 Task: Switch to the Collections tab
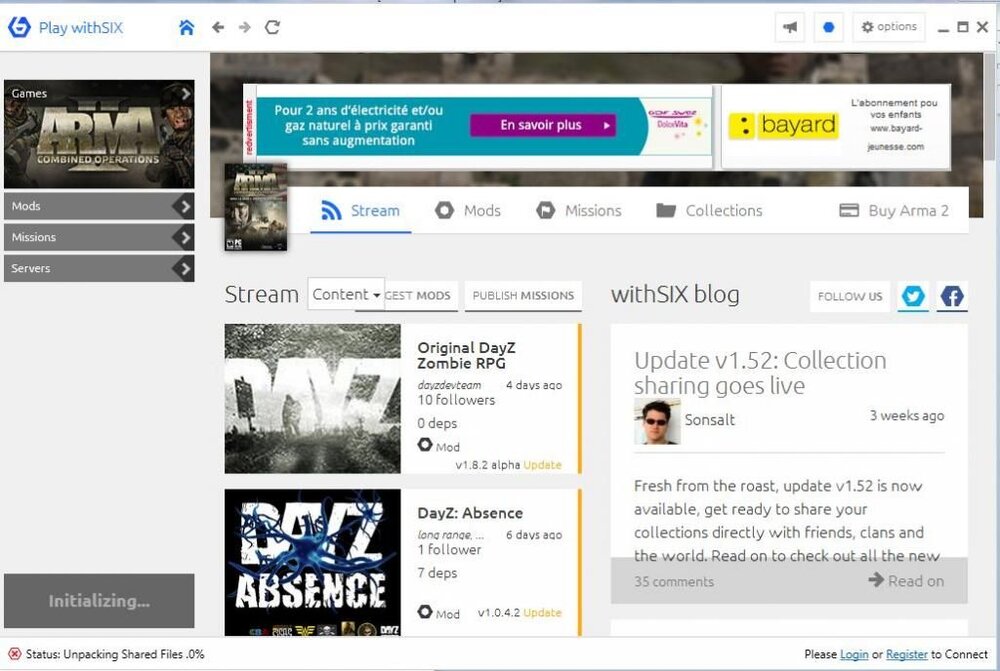pos(709,210)
